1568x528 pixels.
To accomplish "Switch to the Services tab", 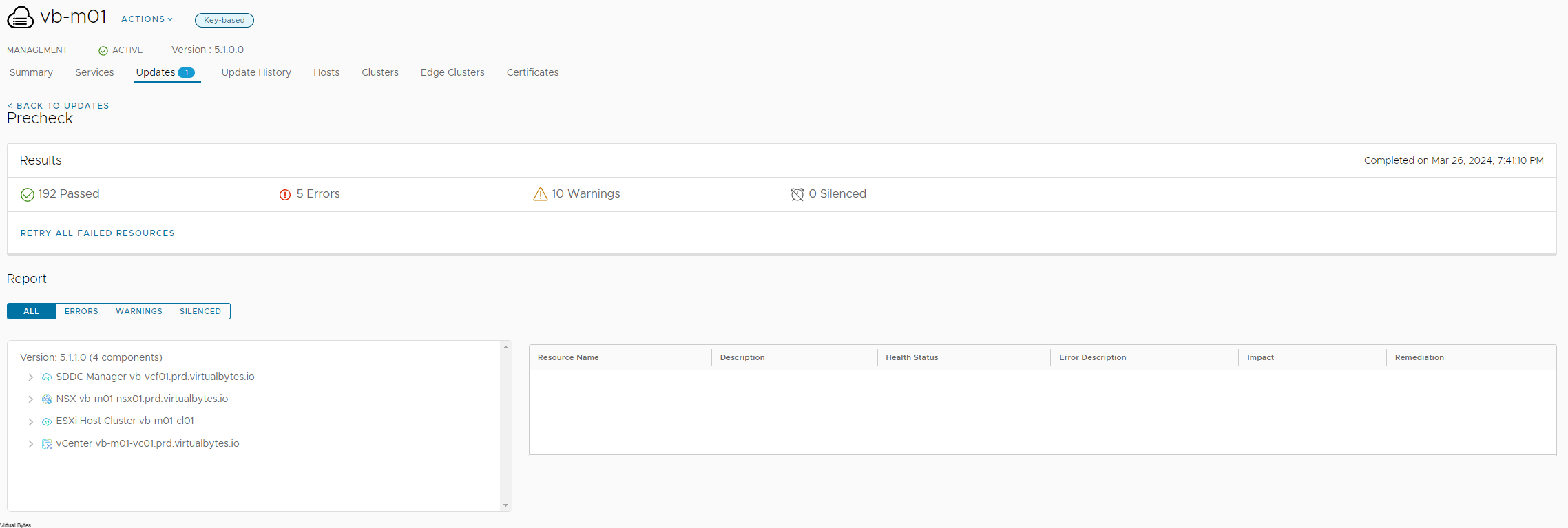I will click(94, 72).
